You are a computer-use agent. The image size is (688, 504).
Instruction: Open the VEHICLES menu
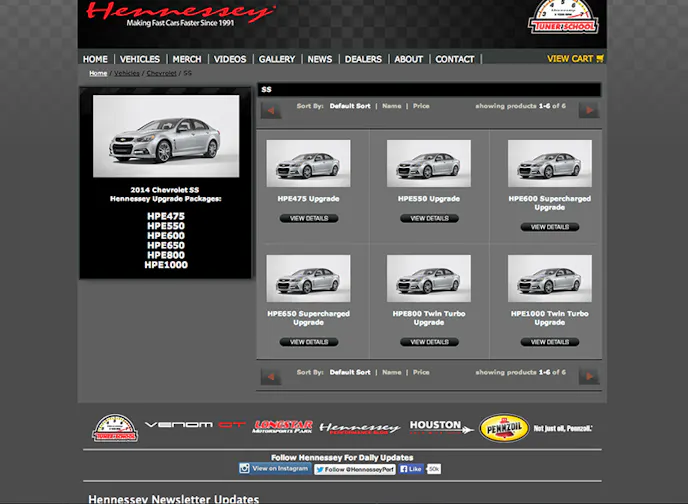[x=140, y=59]
